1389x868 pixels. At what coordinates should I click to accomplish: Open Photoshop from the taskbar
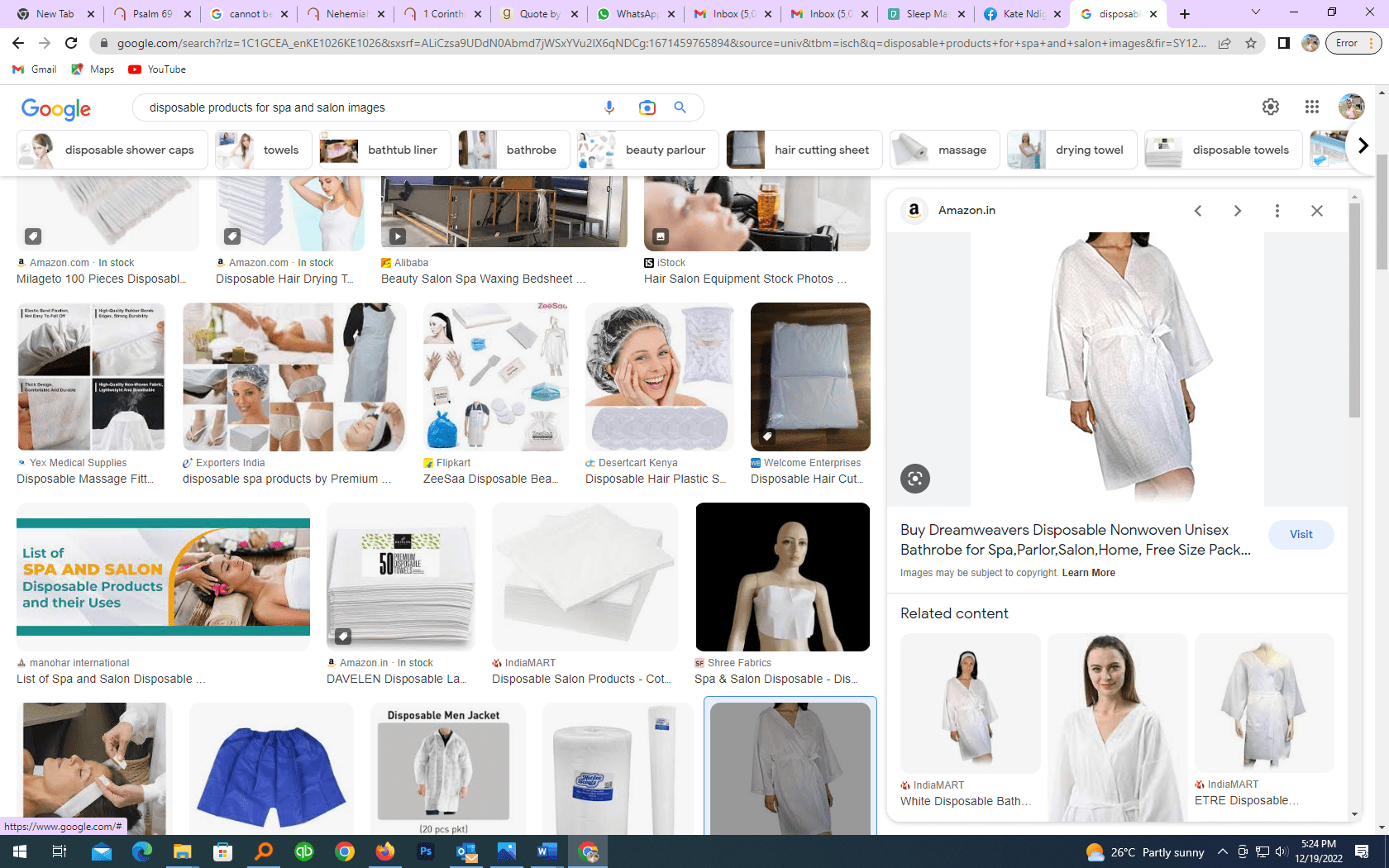coord(425,851)
